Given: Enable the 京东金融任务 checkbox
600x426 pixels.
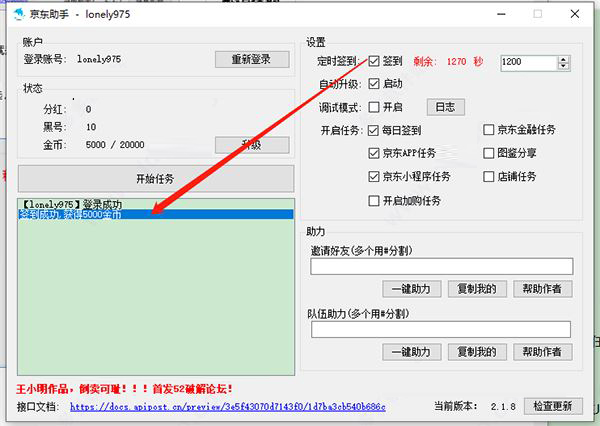Looking at the screenshot, I should click(x=489, y=130).
